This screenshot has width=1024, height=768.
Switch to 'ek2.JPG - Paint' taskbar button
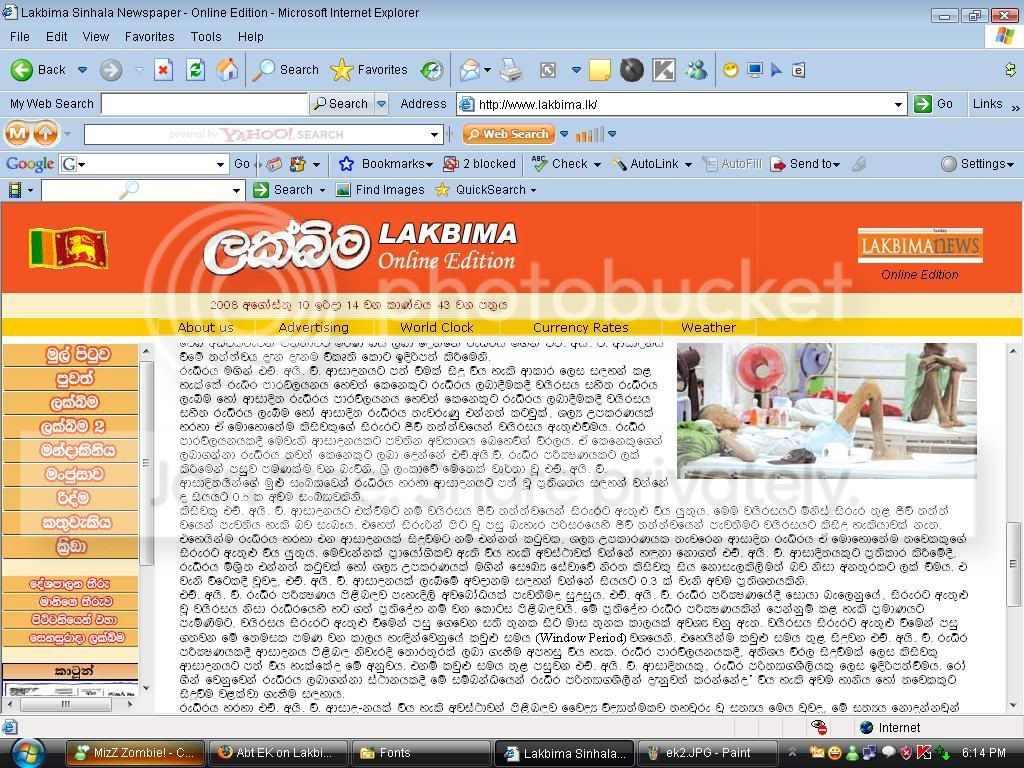[707, 753]
